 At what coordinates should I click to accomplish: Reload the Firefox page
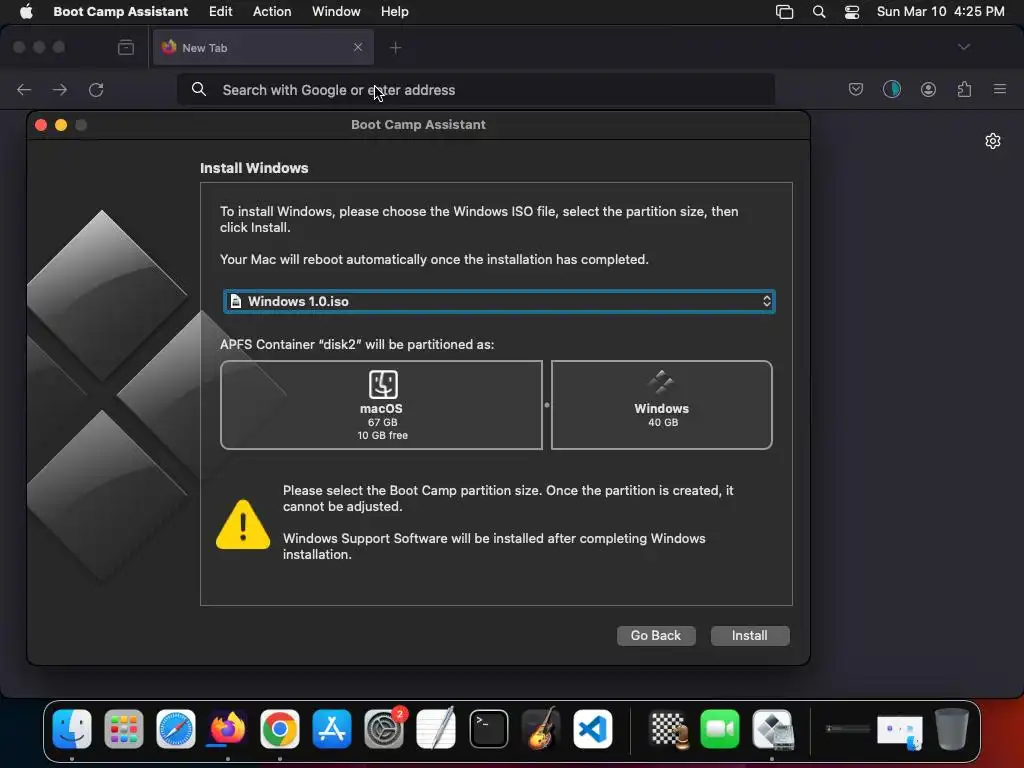96,89
